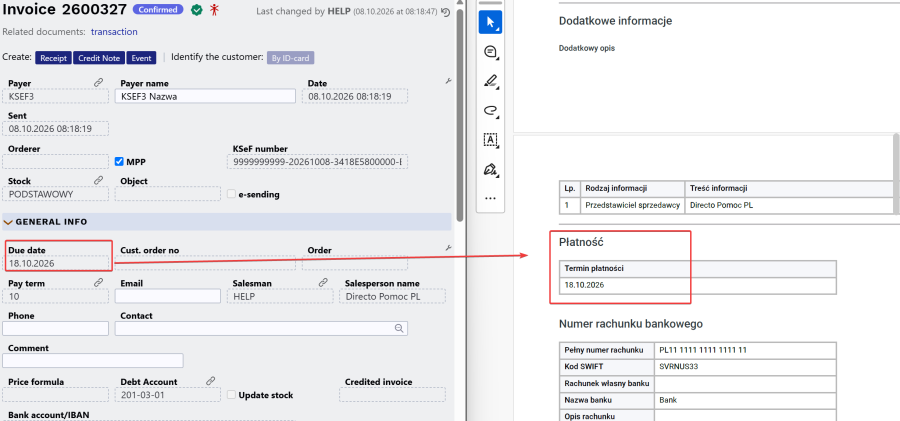
Task: Open the more tools ellipsis menu
Action: click(x=490, y=198)
